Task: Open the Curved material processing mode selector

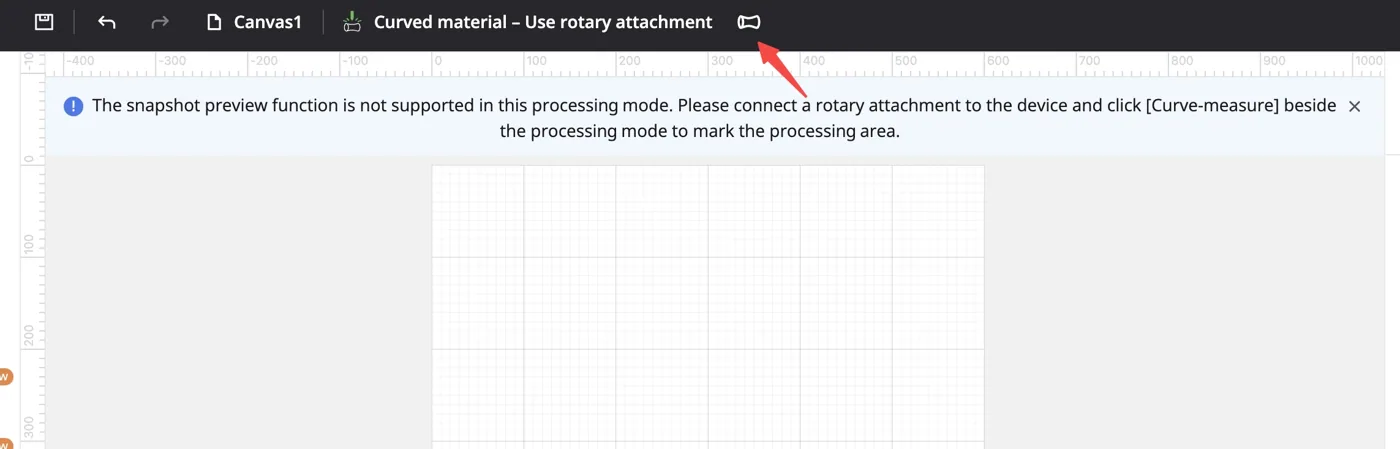Action: 543,22
